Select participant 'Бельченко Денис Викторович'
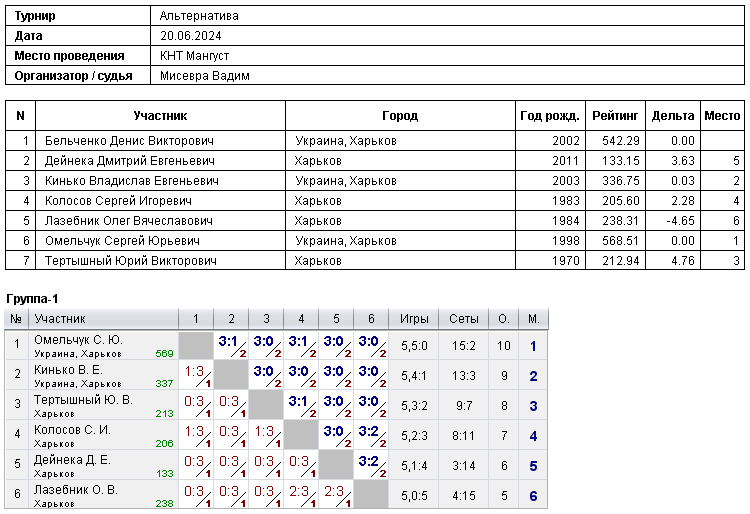The image size is (750, 514). (x=129, y=141)
